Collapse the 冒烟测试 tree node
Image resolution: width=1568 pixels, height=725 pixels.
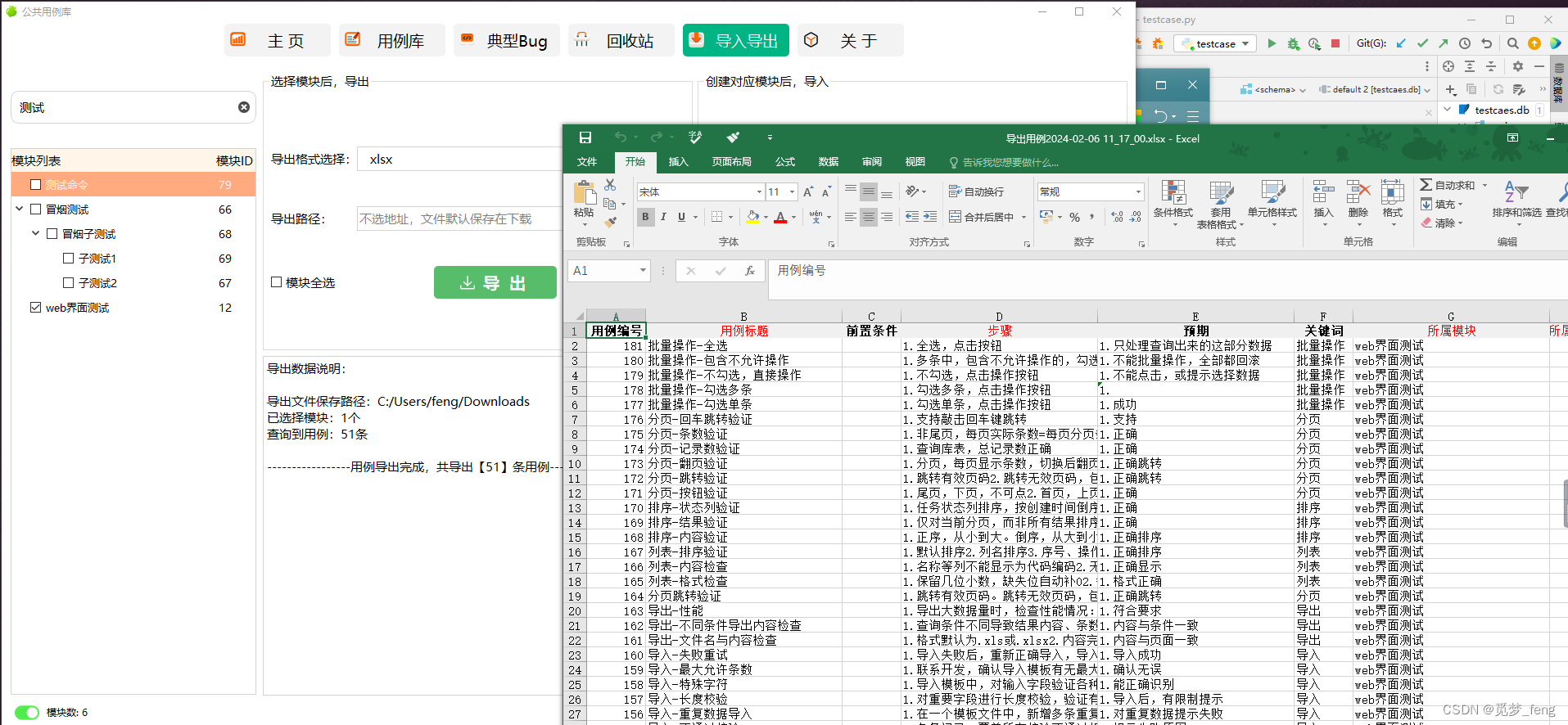[x=19, y=209]
